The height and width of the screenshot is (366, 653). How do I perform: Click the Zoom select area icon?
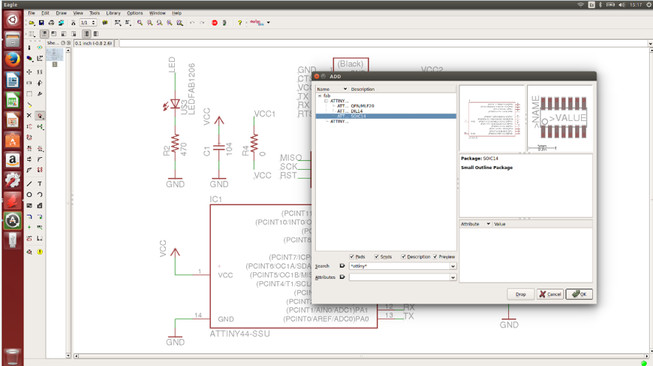179,22
